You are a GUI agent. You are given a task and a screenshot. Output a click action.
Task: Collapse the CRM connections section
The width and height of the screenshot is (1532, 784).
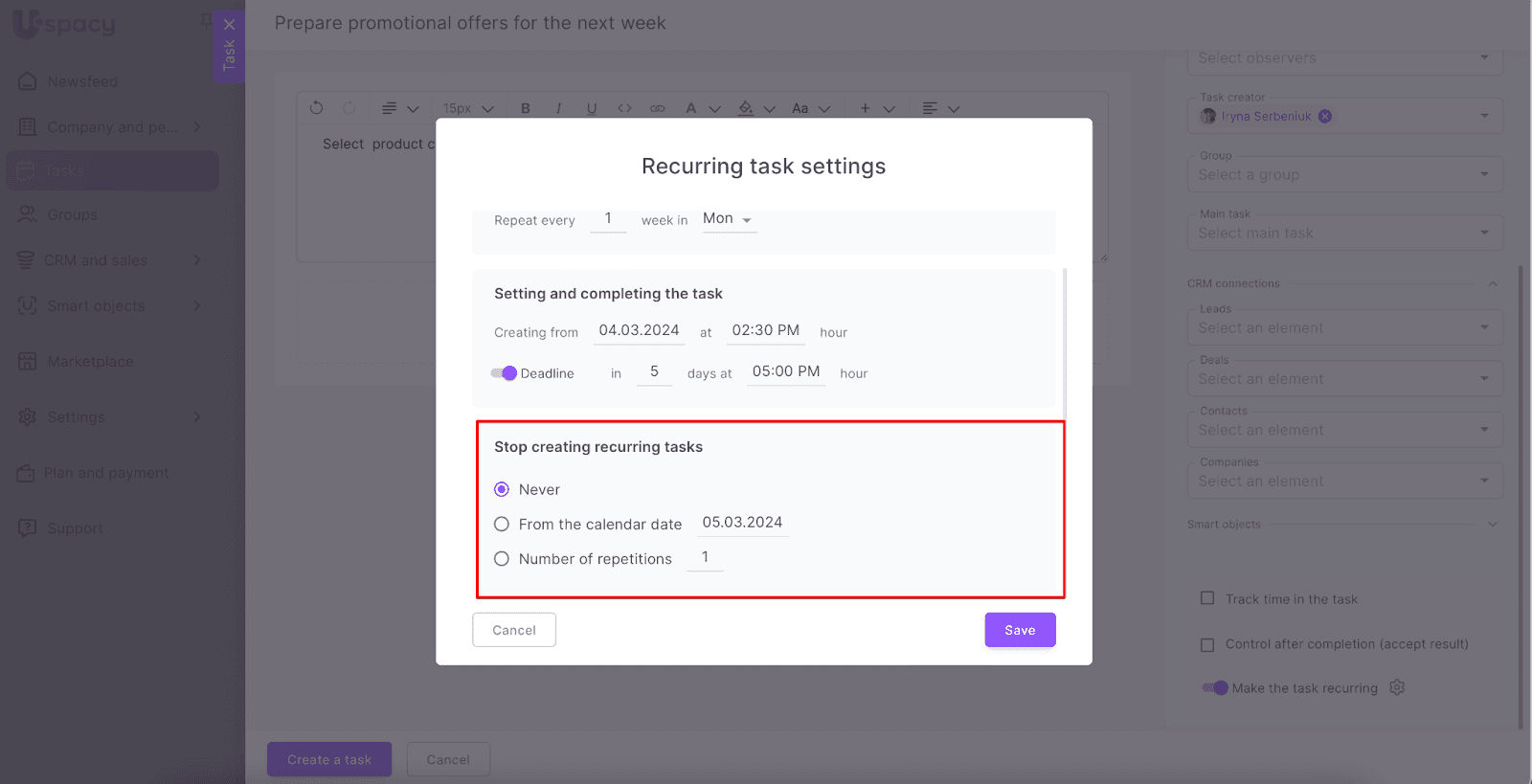click(x=1492, y=283)
